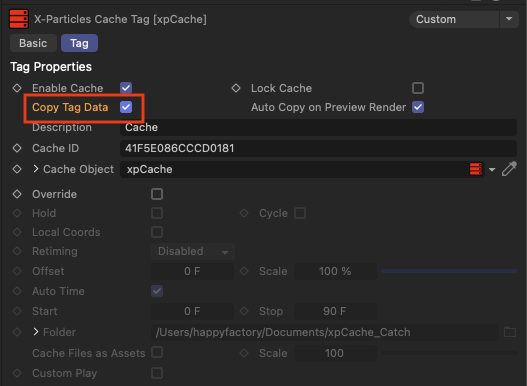527x386 pixels.
Task: Click the Scale 100 % field
Action: (335, 271)
